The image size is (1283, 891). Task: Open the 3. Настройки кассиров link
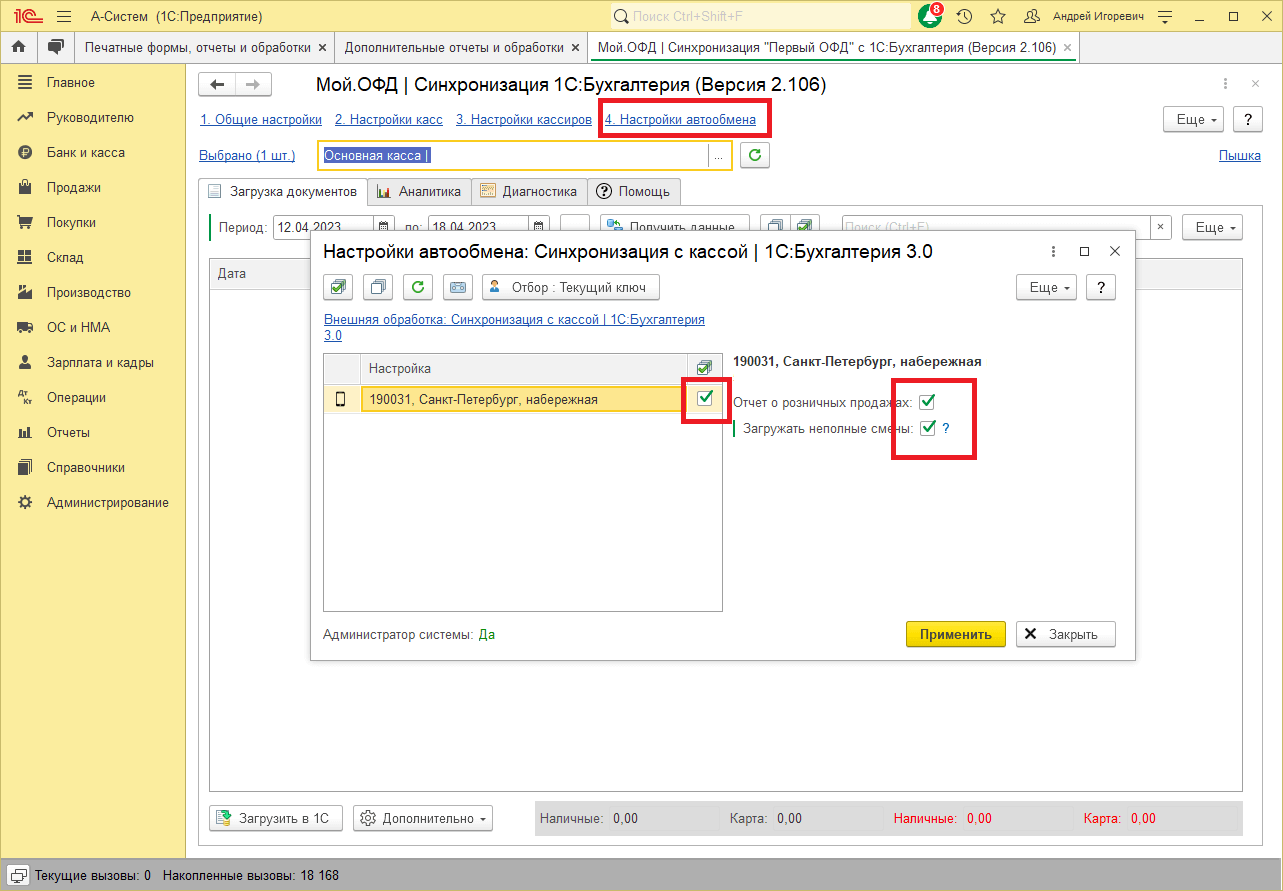[x=524, y=119]
